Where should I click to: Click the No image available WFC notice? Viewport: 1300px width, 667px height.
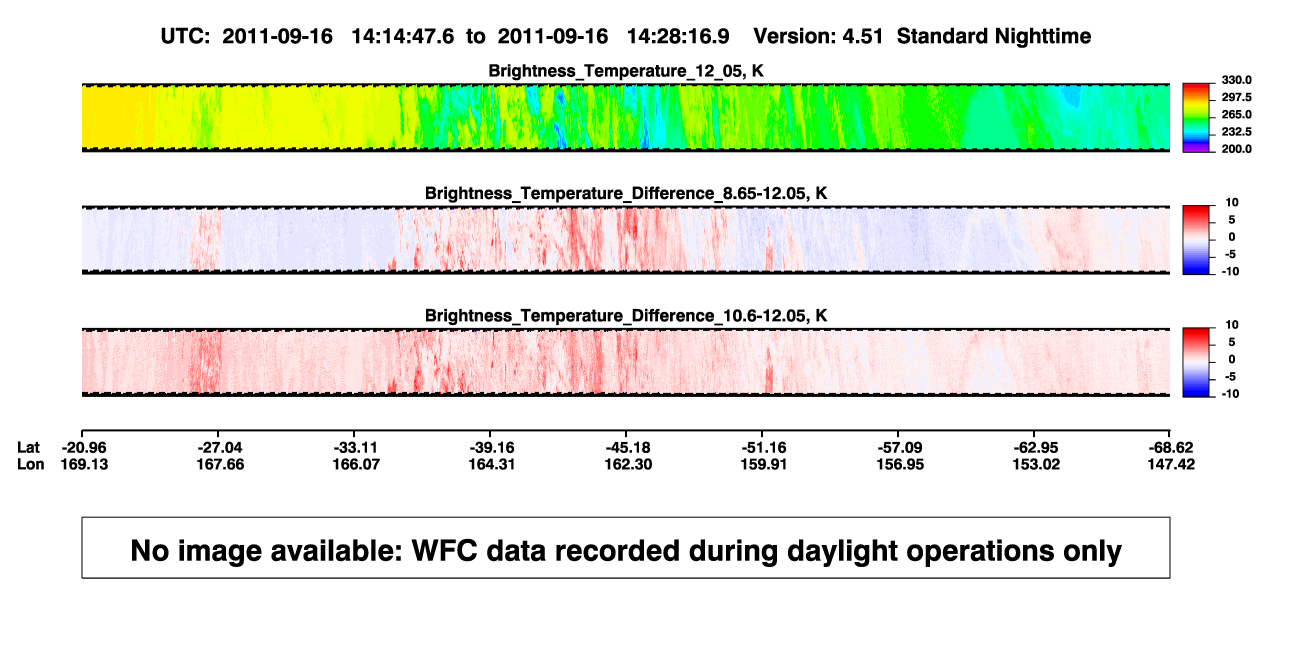[626, 548]
